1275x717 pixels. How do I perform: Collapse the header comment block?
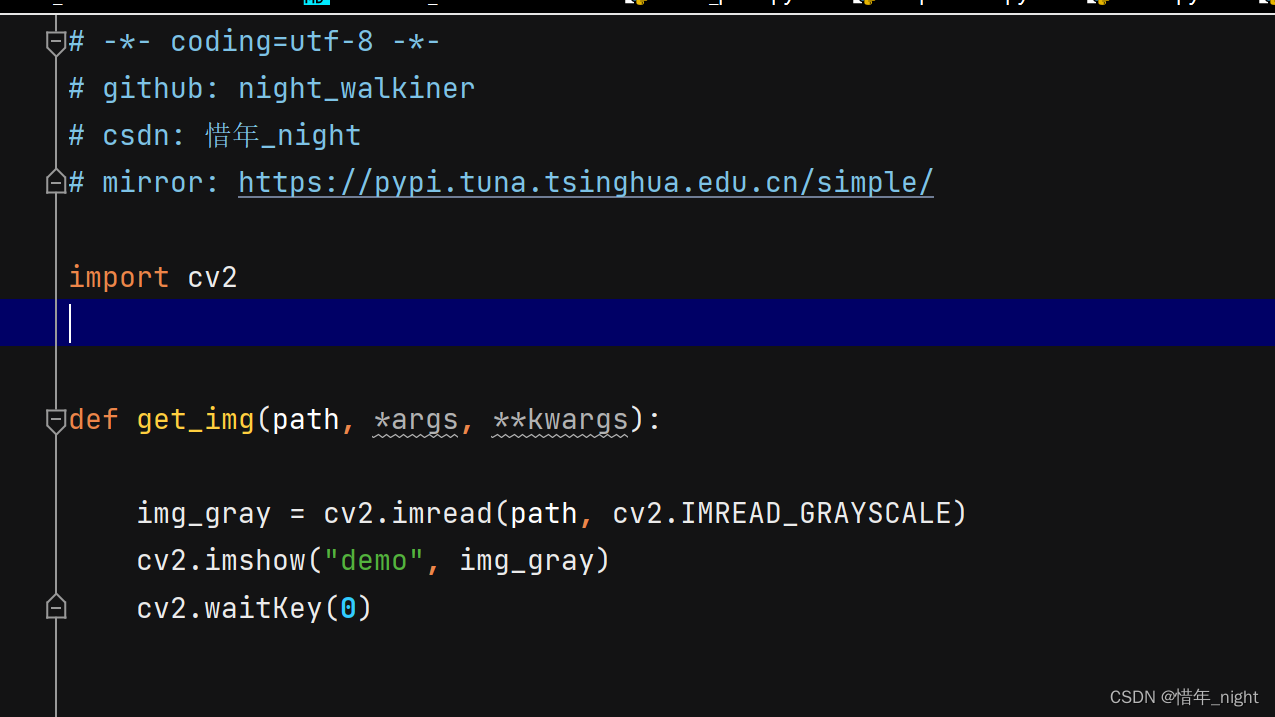tap(56, 41)
